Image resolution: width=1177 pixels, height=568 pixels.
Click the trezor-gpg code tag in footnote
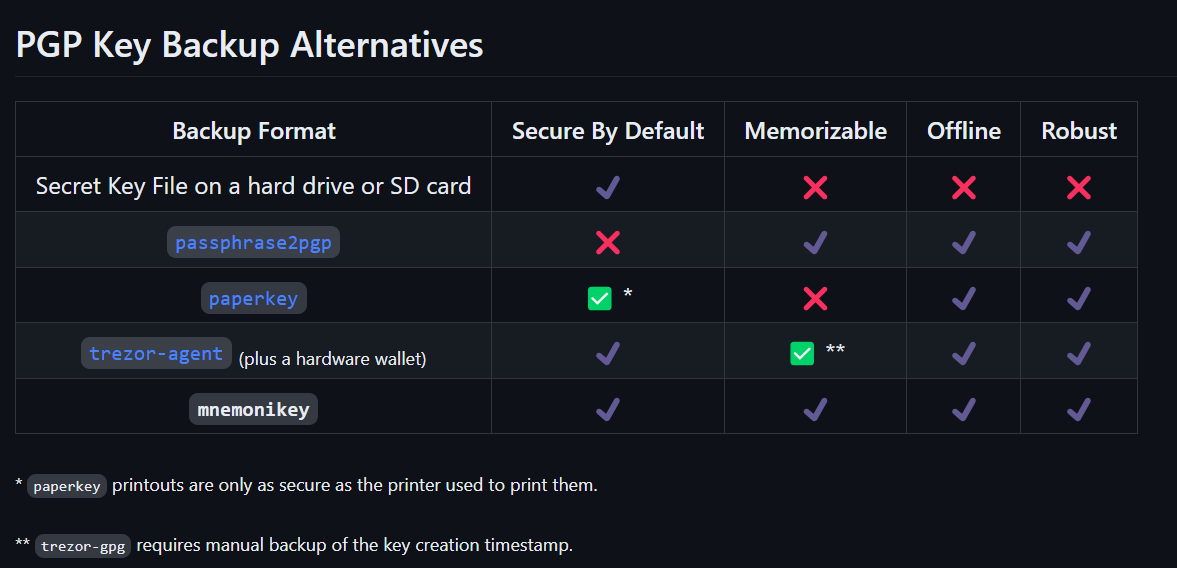coord(83,547)
